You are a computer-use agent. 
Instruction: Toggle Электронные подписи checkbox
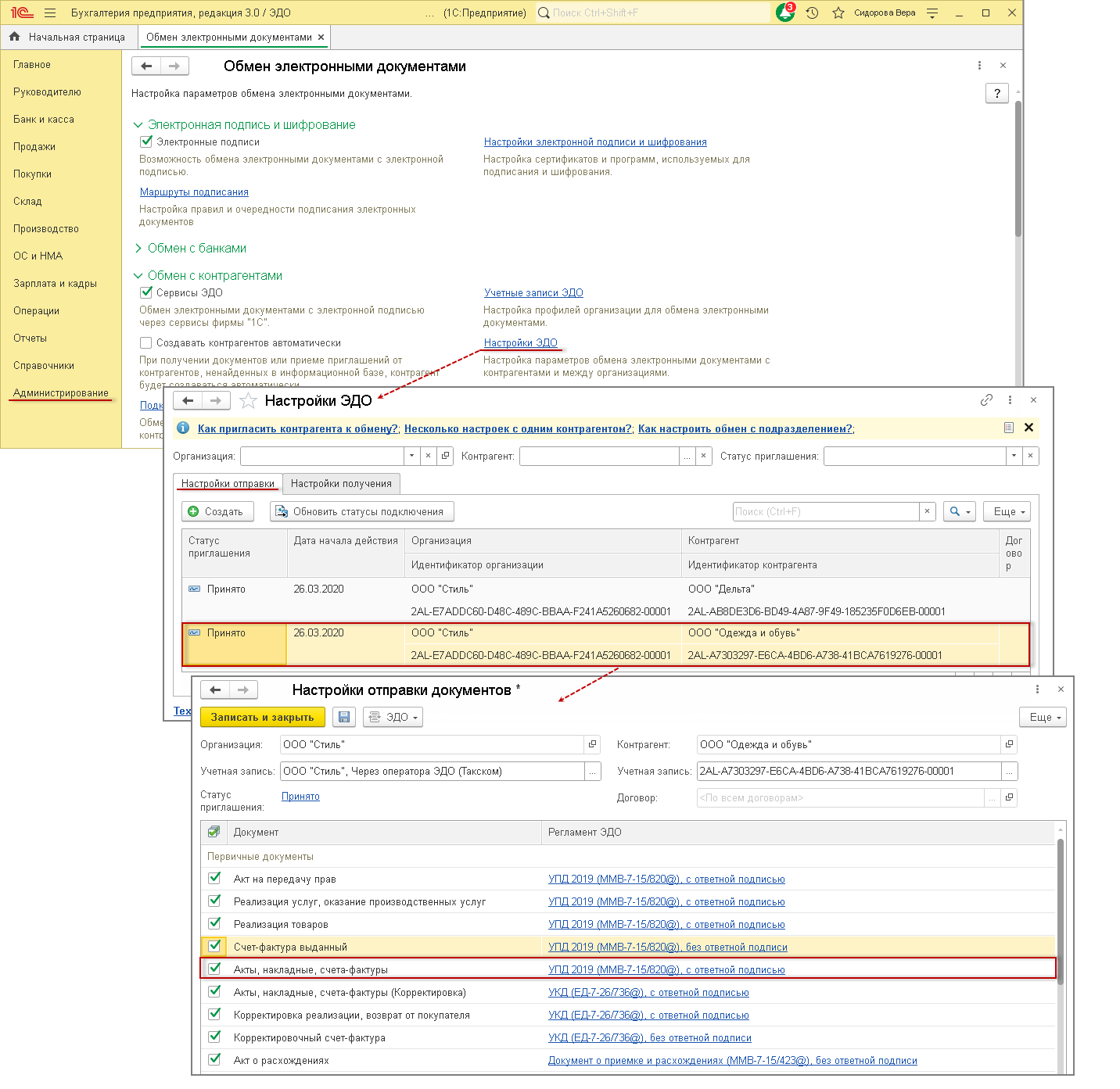[x=145, y=141]
